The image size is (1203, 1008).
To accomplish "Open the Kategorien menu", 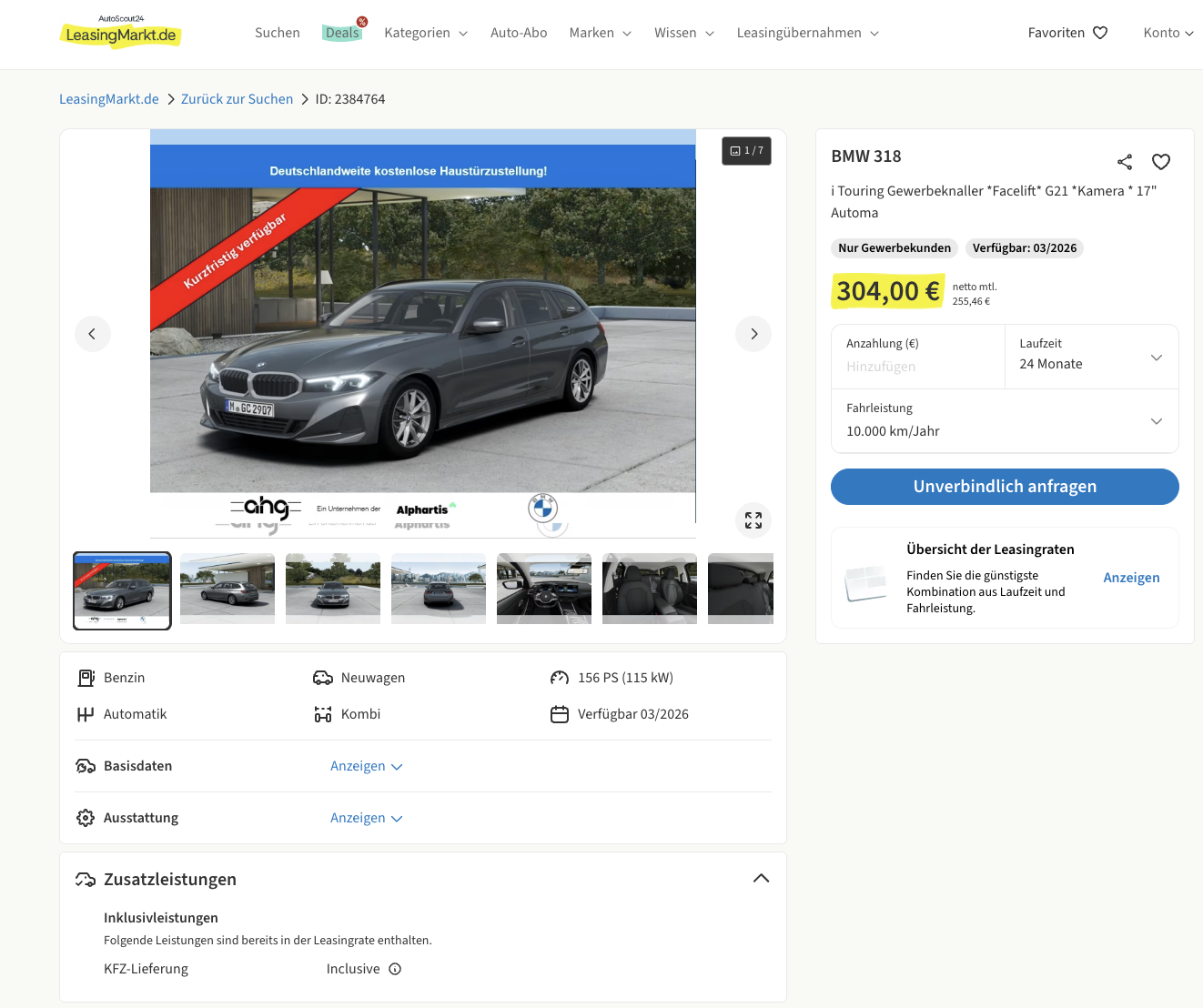I will [x=425, y=33].
